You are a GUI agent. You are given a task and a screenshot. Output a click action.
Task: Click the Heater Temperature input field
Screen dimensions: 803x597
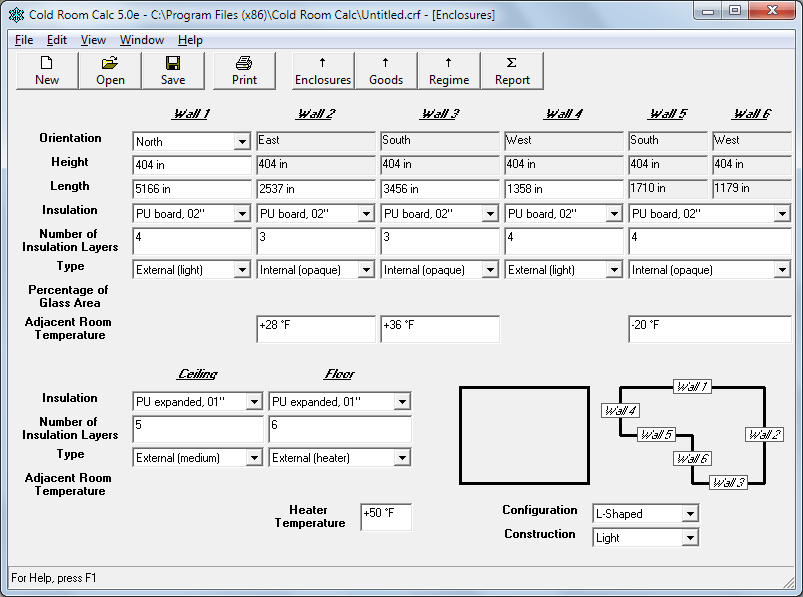click(385, 517)
